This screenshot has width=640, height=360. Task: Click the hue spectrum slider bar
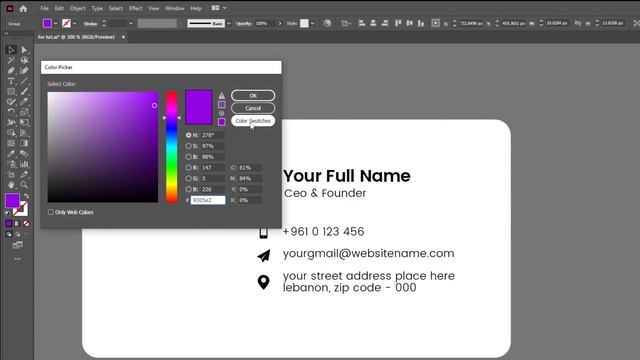[172, 147]
